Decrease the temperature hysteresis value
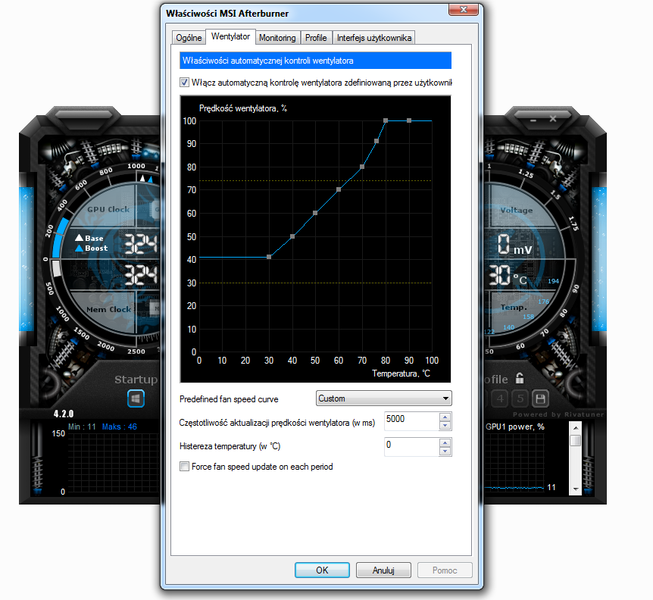This screenshot has height=600, width=653. click(x=445, y=449)
